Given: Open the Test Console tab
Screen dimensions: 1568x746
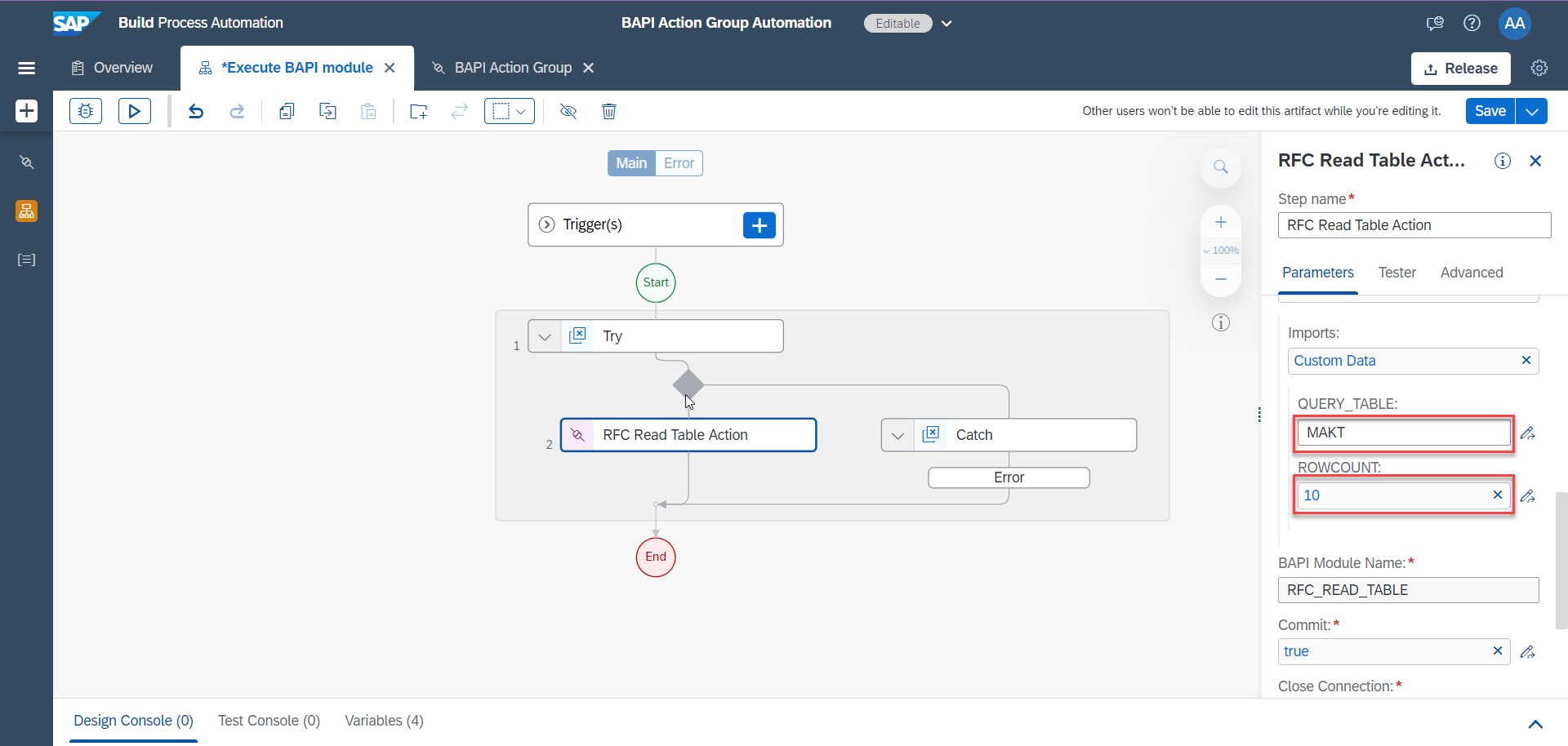Looking at the screenshot, I should tap(269, 721).
